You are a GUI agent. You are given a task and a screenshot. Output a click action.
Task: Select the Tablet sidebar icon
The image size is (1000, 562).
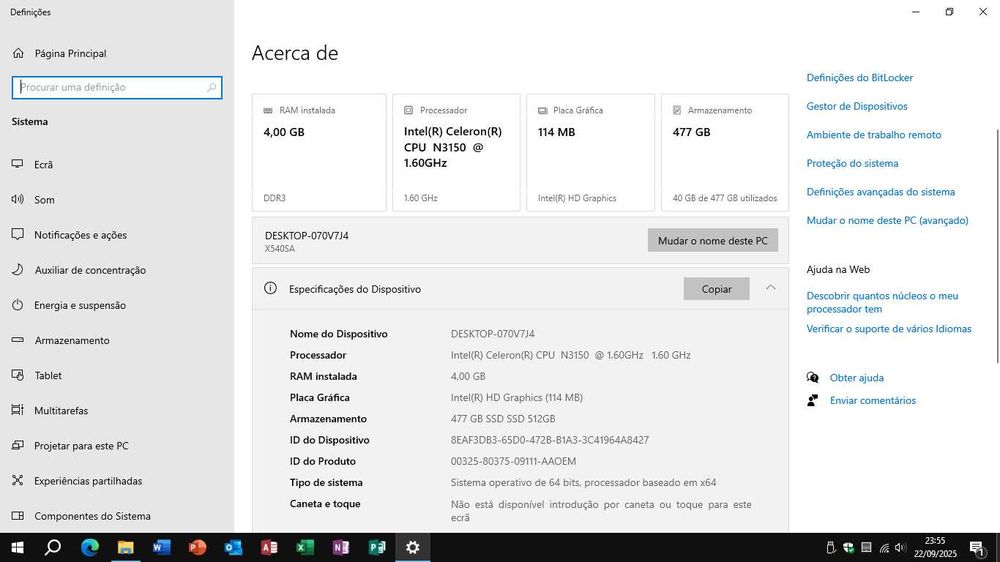[18, 375]
